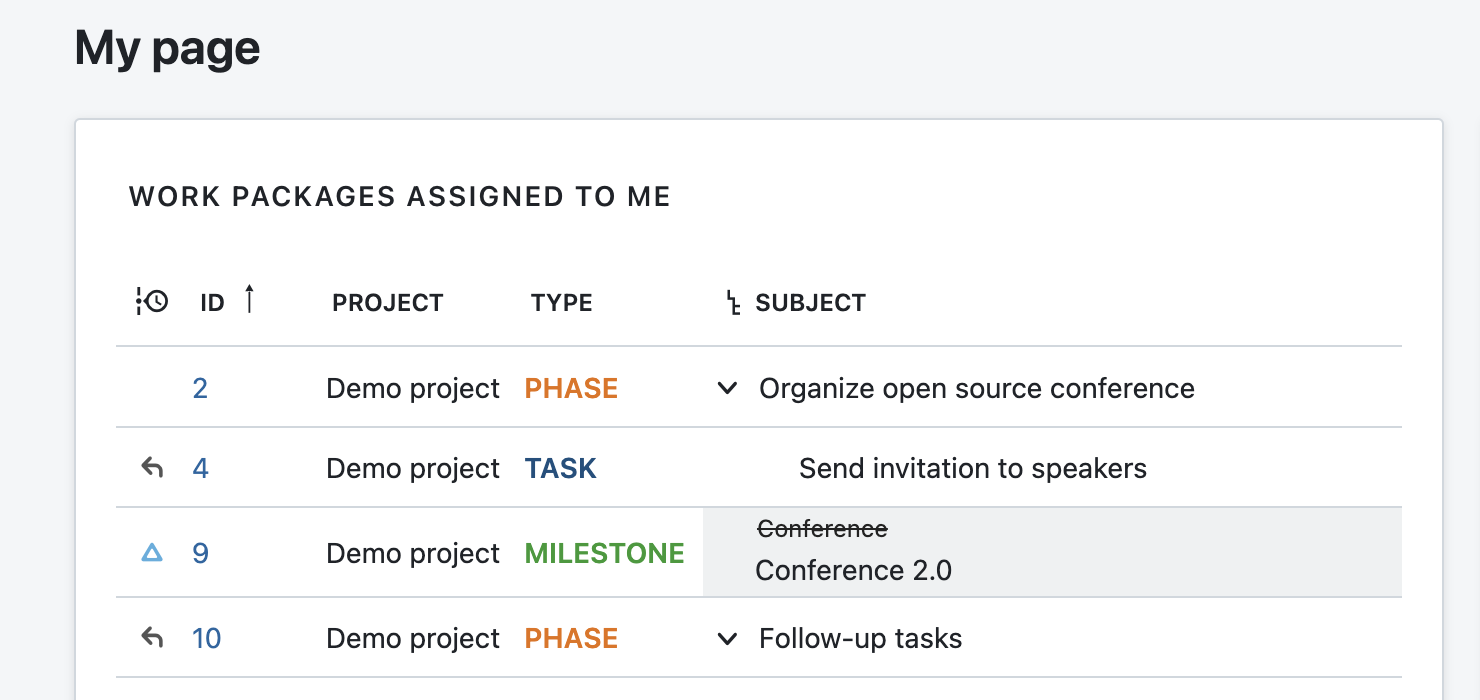Sort the table by the PROJECT column
1480x700 pixels.
tap(388, 301)
